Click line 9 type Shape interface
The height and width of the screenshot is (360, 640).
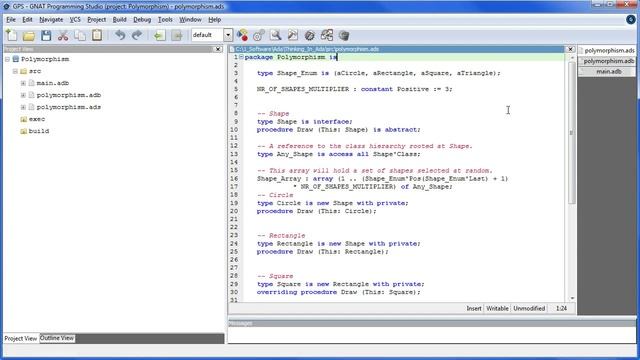pyautogui.click(x=304, y=122)
